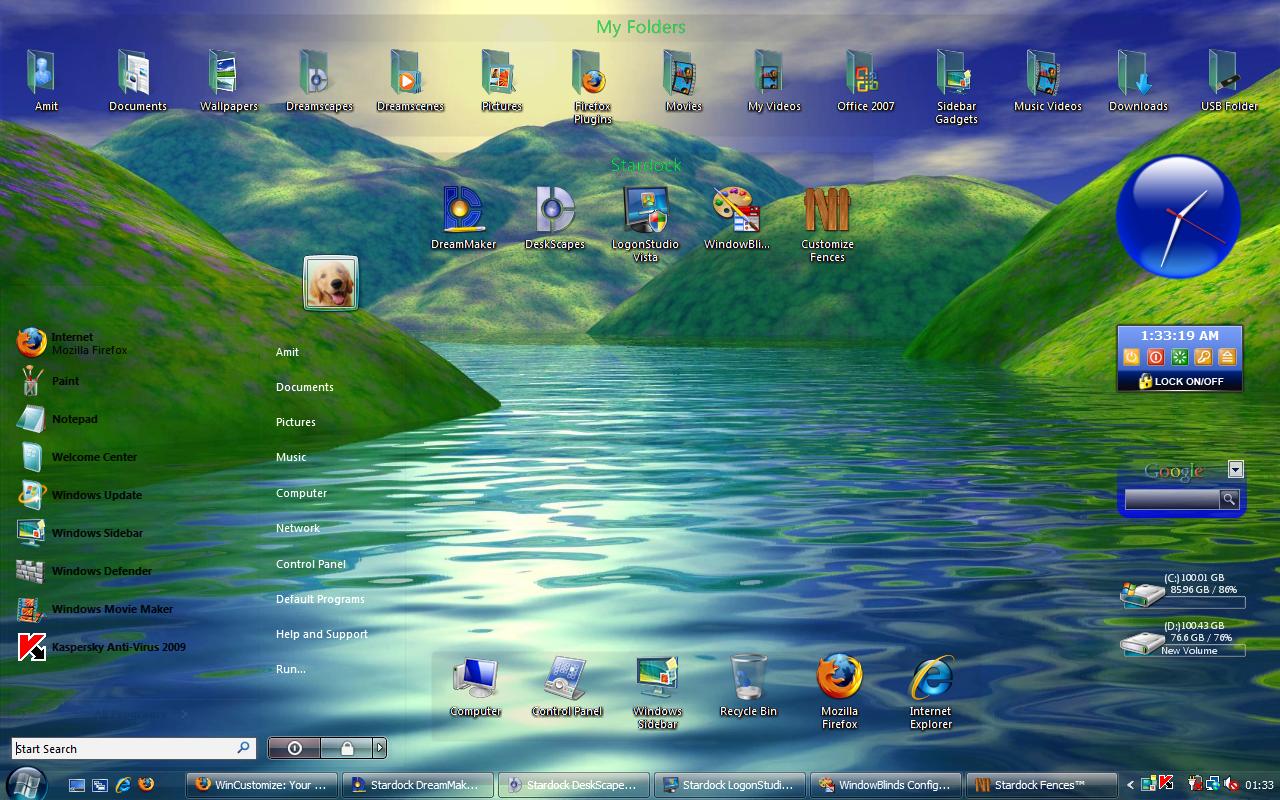
Task: Click the C: drive usage bar
Action: tap(1204, 602)
